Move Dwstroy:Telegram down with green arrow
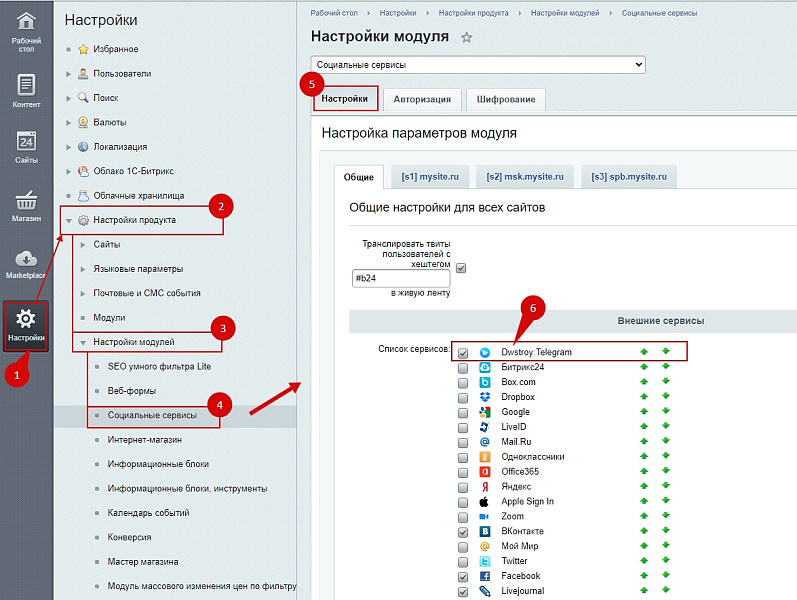 665,352
